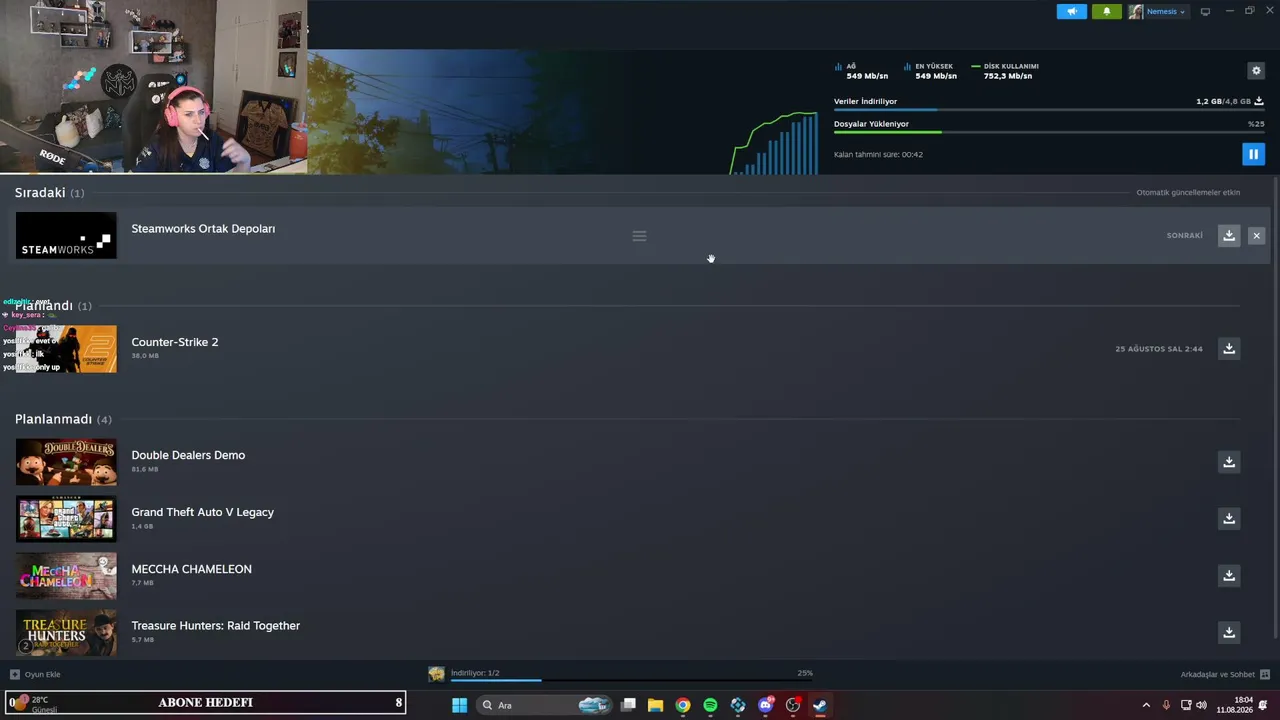Image resolution: width=1280 pixels, height=720 pixels.
Task: Open Spotify from the taskbar
Action: (710, 705)
